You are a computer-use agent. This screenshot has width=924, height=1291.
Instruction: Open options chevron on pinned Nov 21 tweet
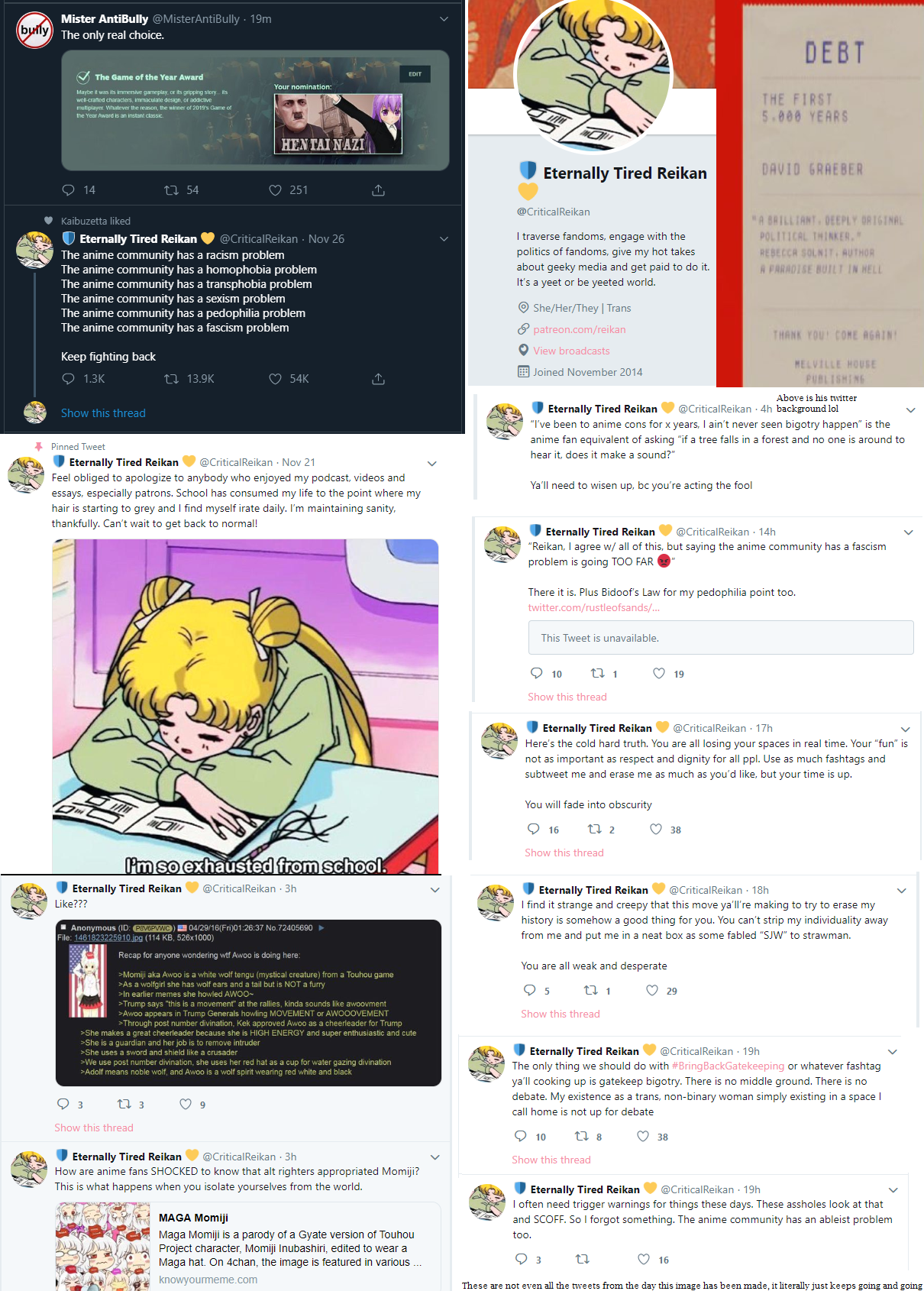pyautogui.click(x=431, y=463)
